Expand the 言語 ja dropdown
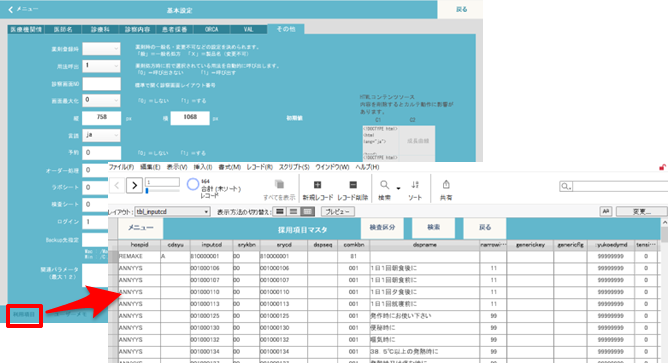This screenshot has width=668, height=363. [x=101, y=135]
